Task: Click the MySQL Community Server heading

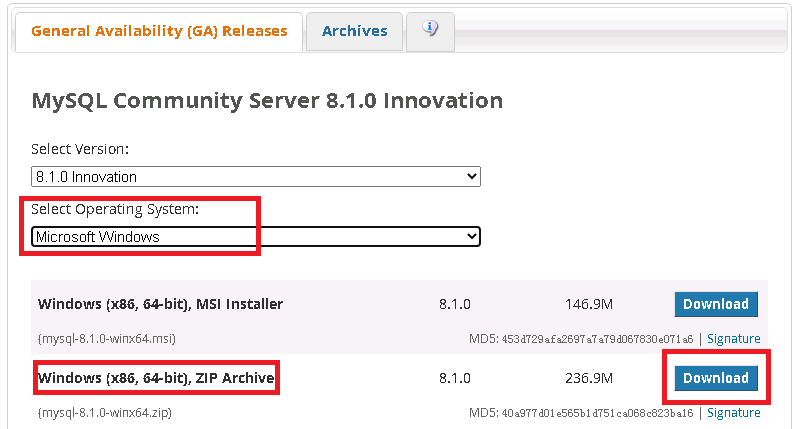Action: [x=267, y=101]
